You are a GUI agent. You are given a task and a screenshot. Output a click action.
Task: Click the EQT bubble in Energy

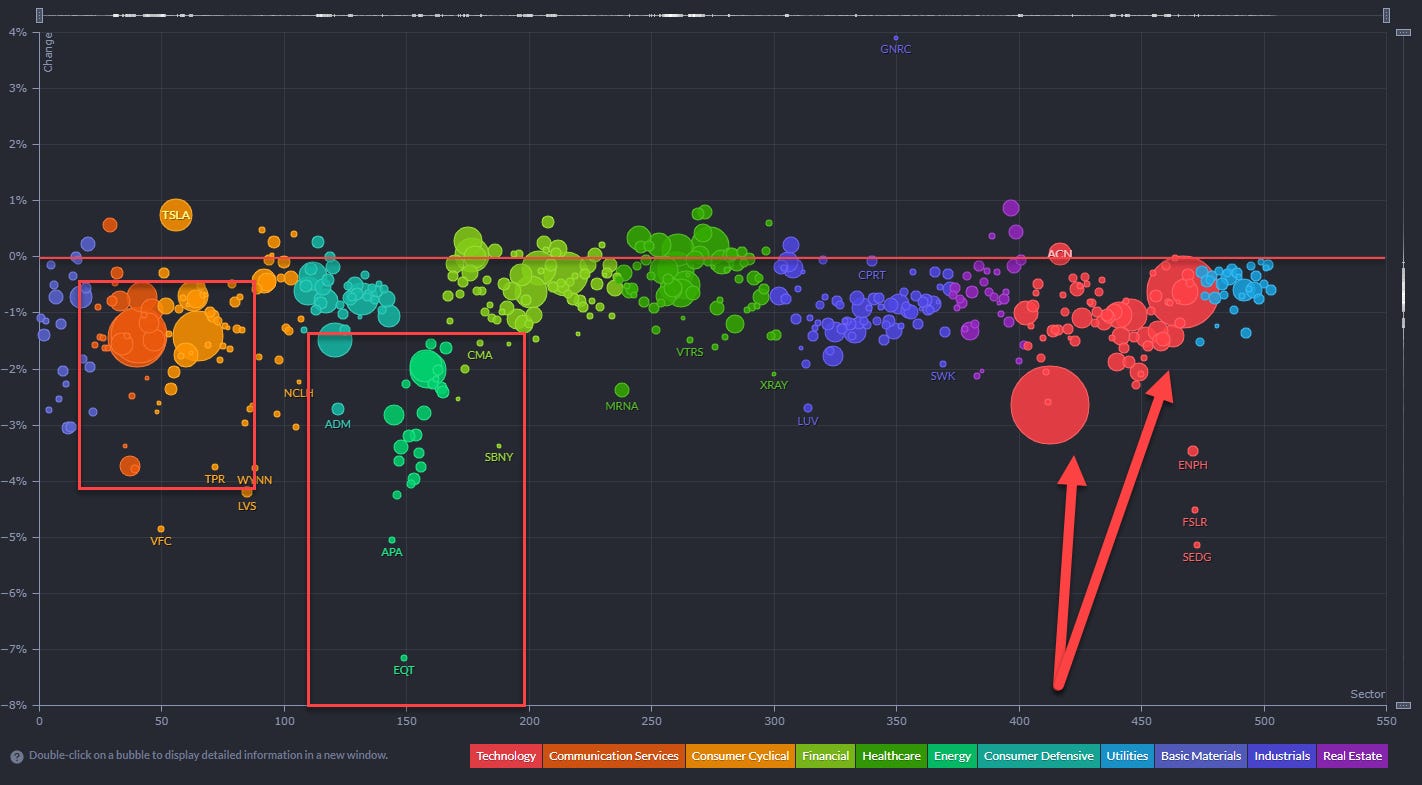tap(404, 658)
